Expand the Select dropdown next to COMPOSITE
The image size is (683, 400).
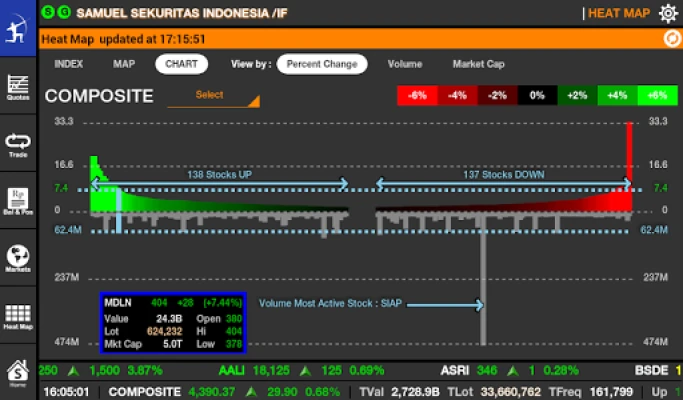click(x=213, y=96)
